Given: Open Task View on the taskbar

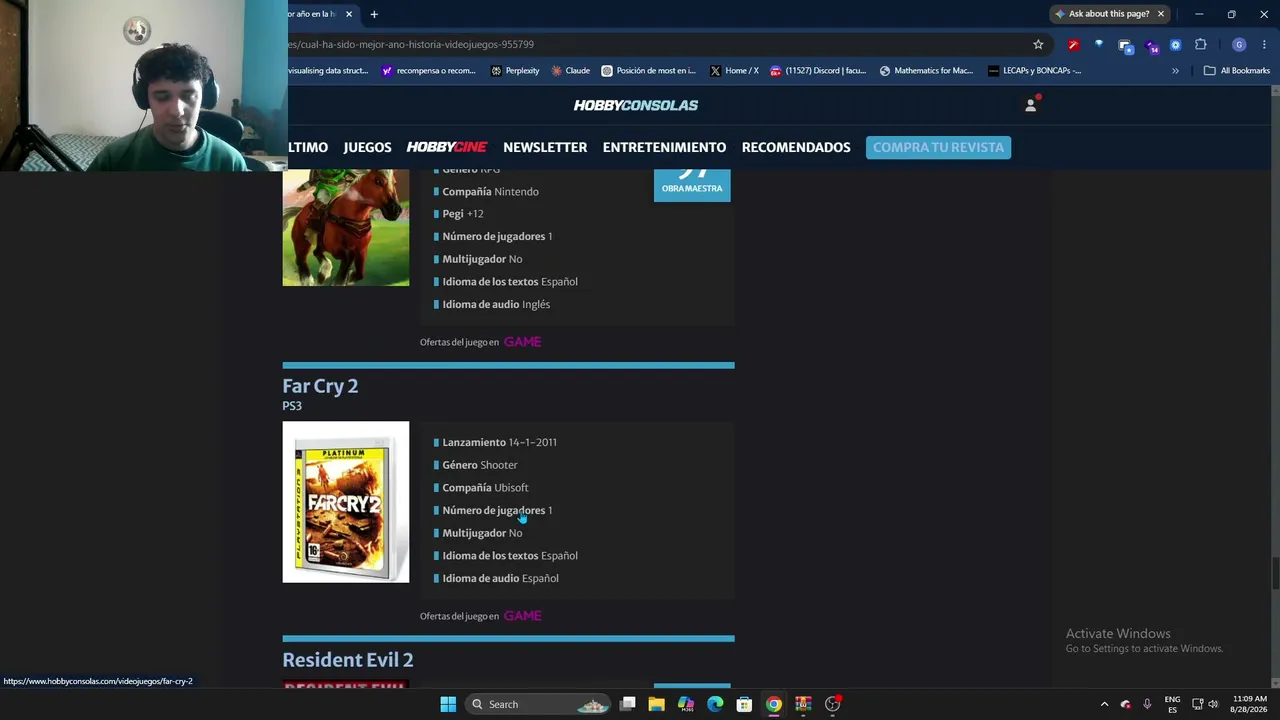Looking at the screenshot, I should pyautogui.click(x=628, y=704).
